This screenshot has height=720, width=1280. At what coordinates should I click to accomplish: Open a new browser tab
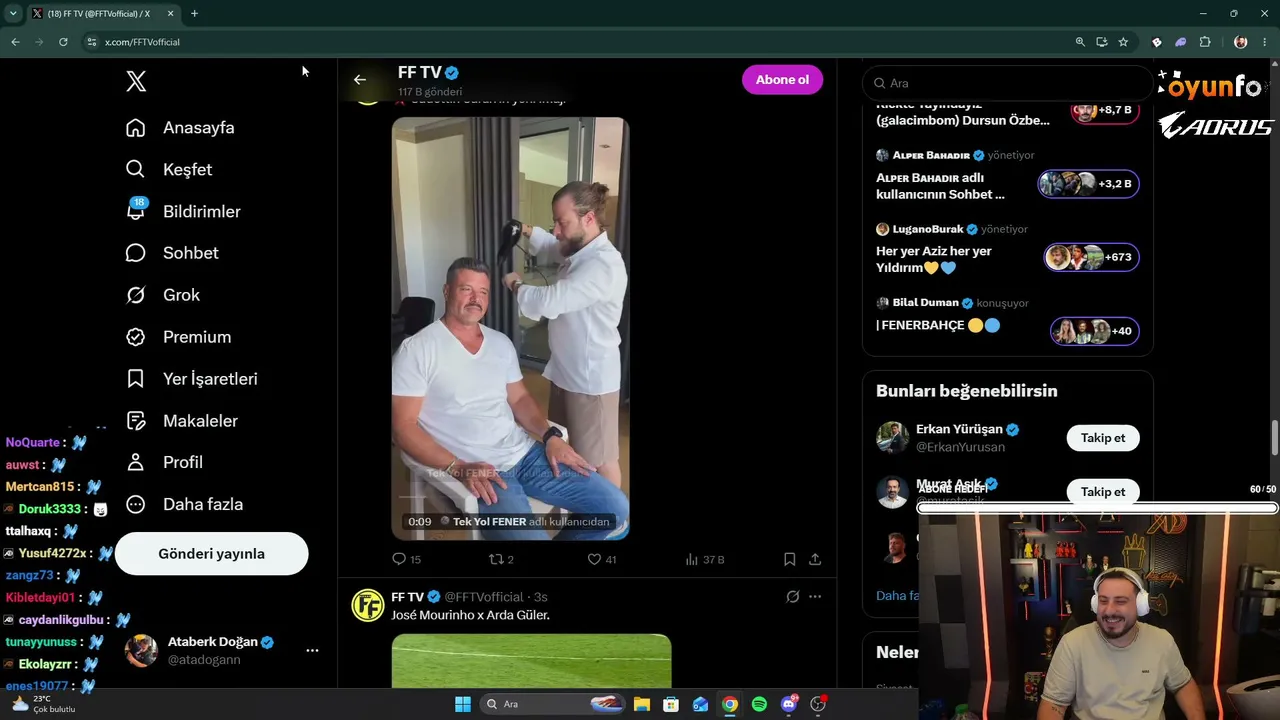(194, 14)
